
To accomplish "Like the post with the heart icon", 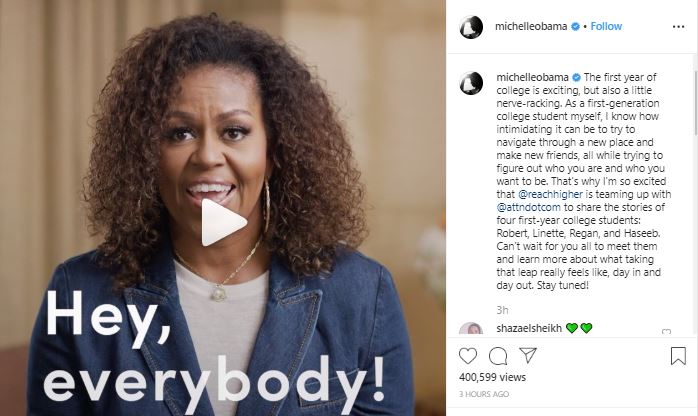I will (468, 356).
